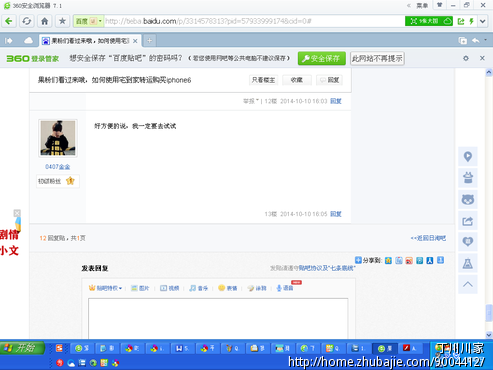
Task: Click the tab windows icon in tab bar
Action: (x=463, y=41)
